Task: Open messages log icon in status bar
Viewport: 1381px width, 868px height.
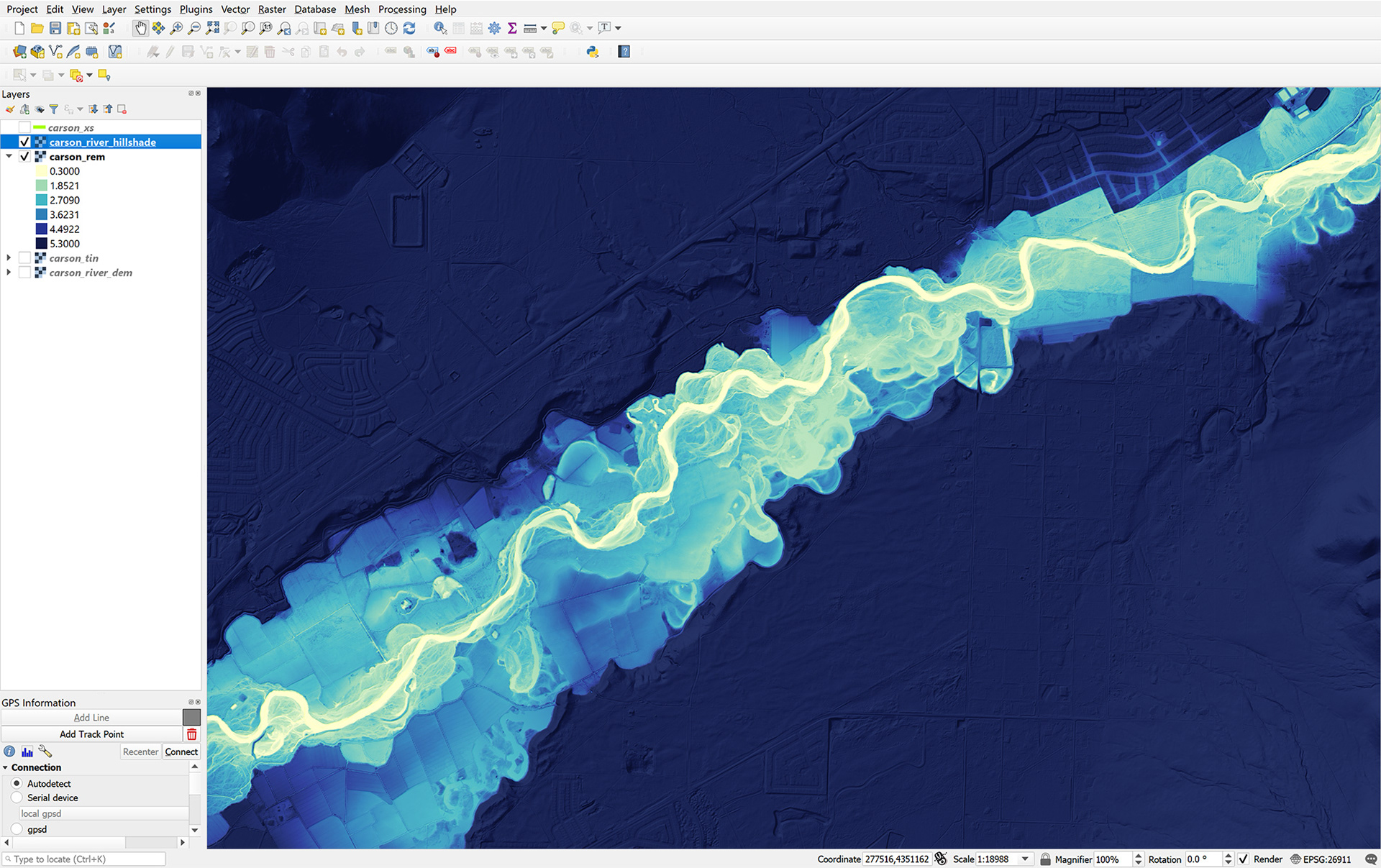Action: click(1371, 859)
